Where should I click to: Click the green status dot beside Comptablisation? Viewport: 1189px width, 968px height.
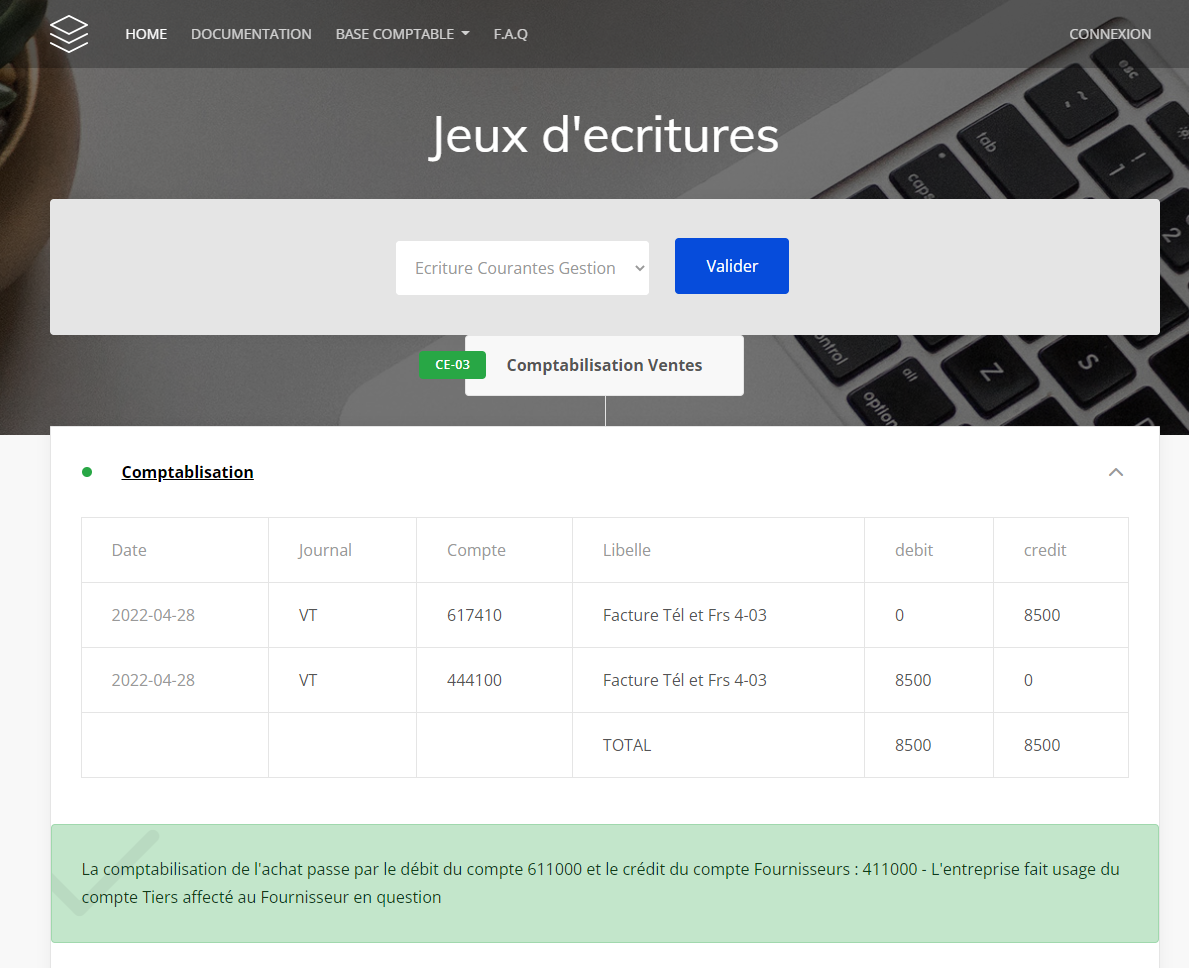point(87,472)
